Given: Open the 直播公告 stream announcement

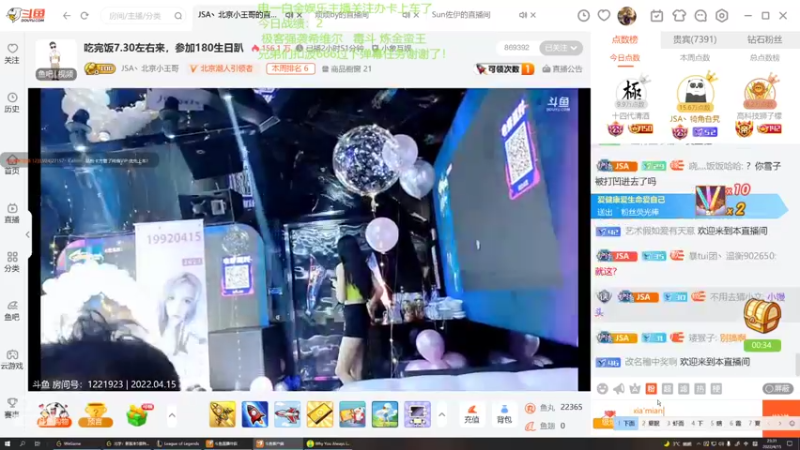Looking at the screenshot, I should point(562,68).
